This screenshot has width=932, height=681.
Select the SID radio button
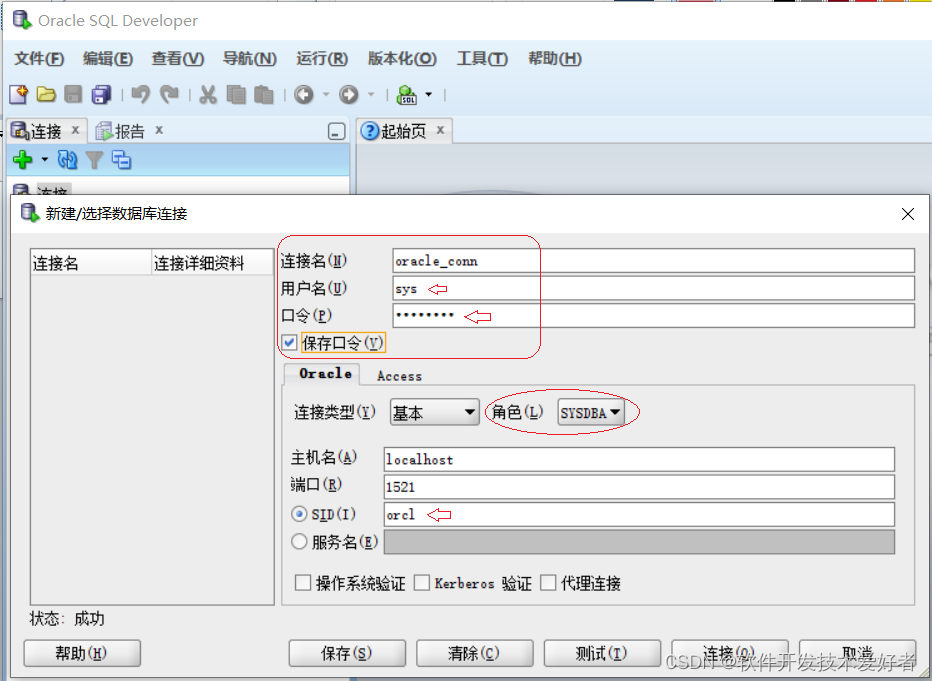tap(299, 514)
